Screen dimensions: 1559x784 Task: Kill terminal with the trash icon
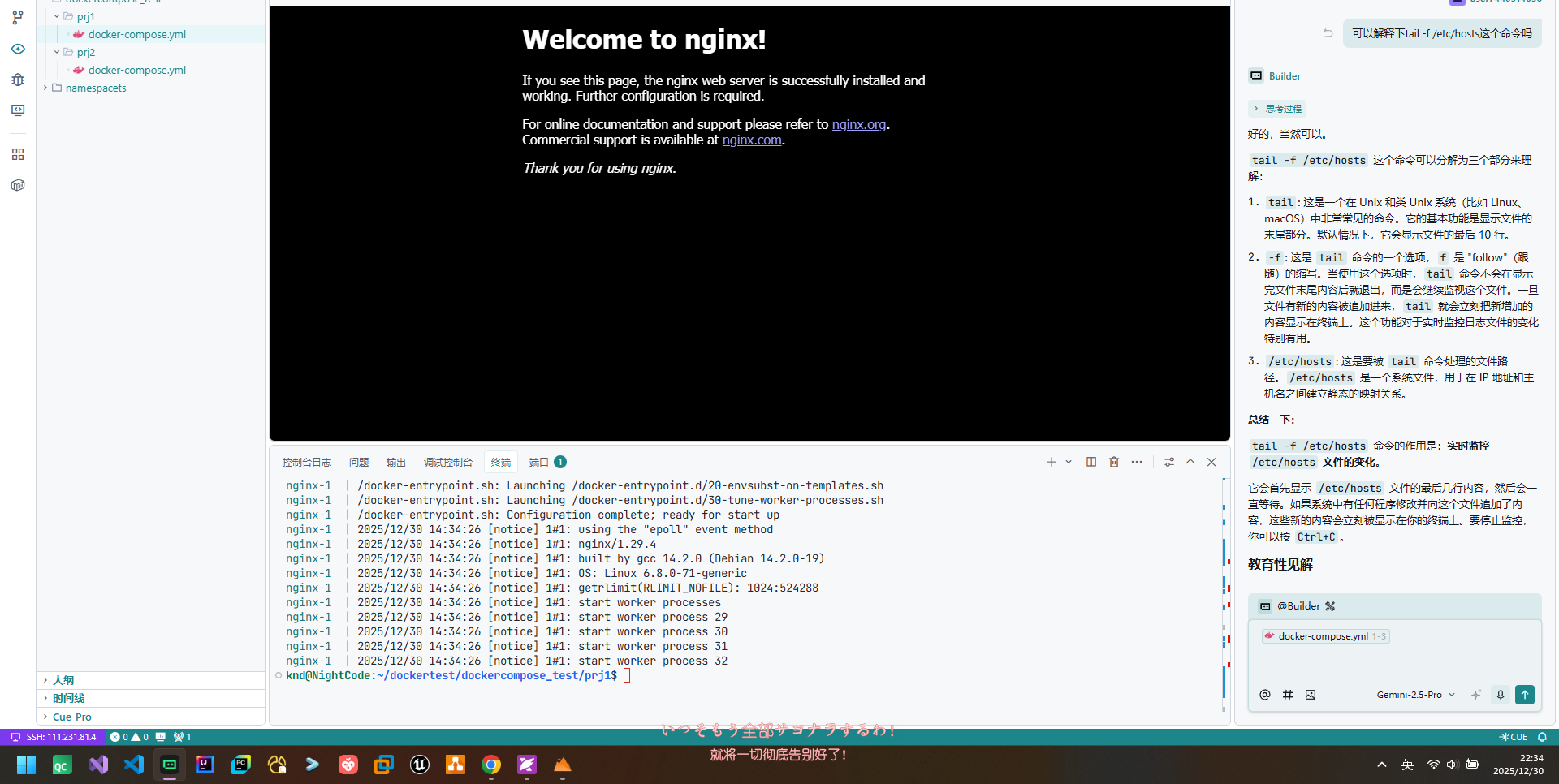tap(1114, 462)
